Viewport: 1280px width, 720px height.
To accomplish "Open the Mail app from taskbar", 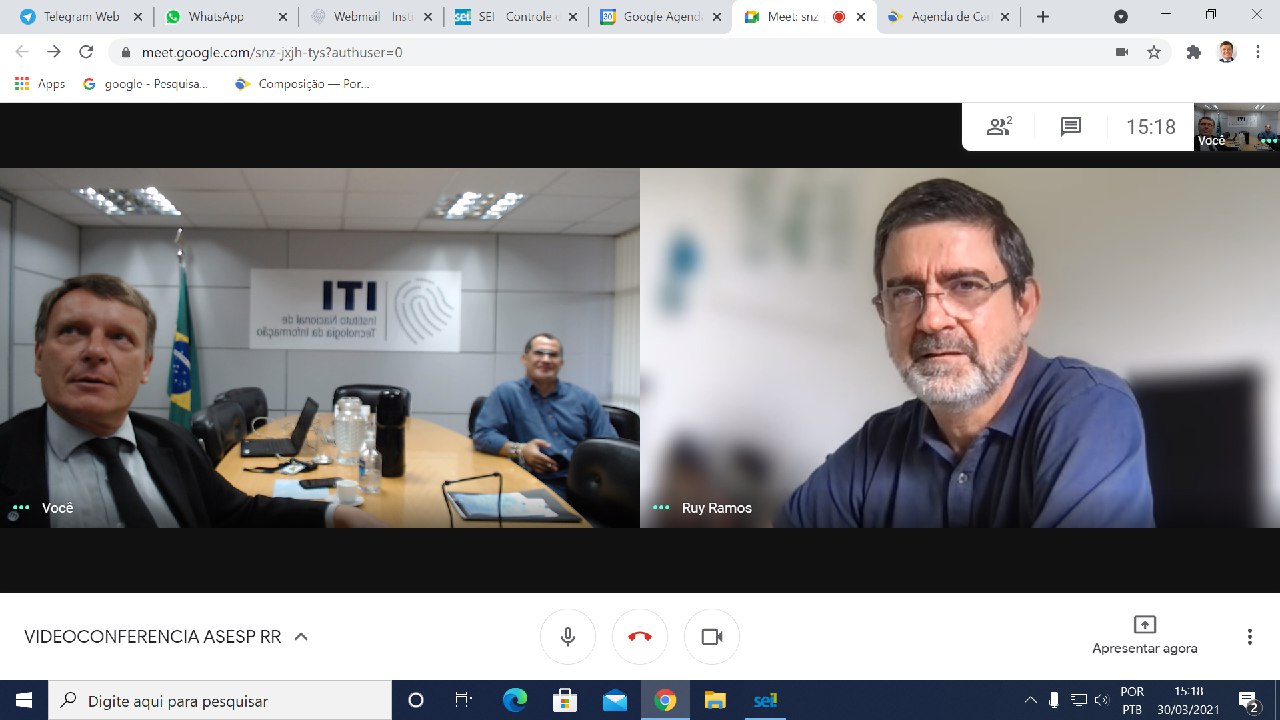I will point(615,700).
